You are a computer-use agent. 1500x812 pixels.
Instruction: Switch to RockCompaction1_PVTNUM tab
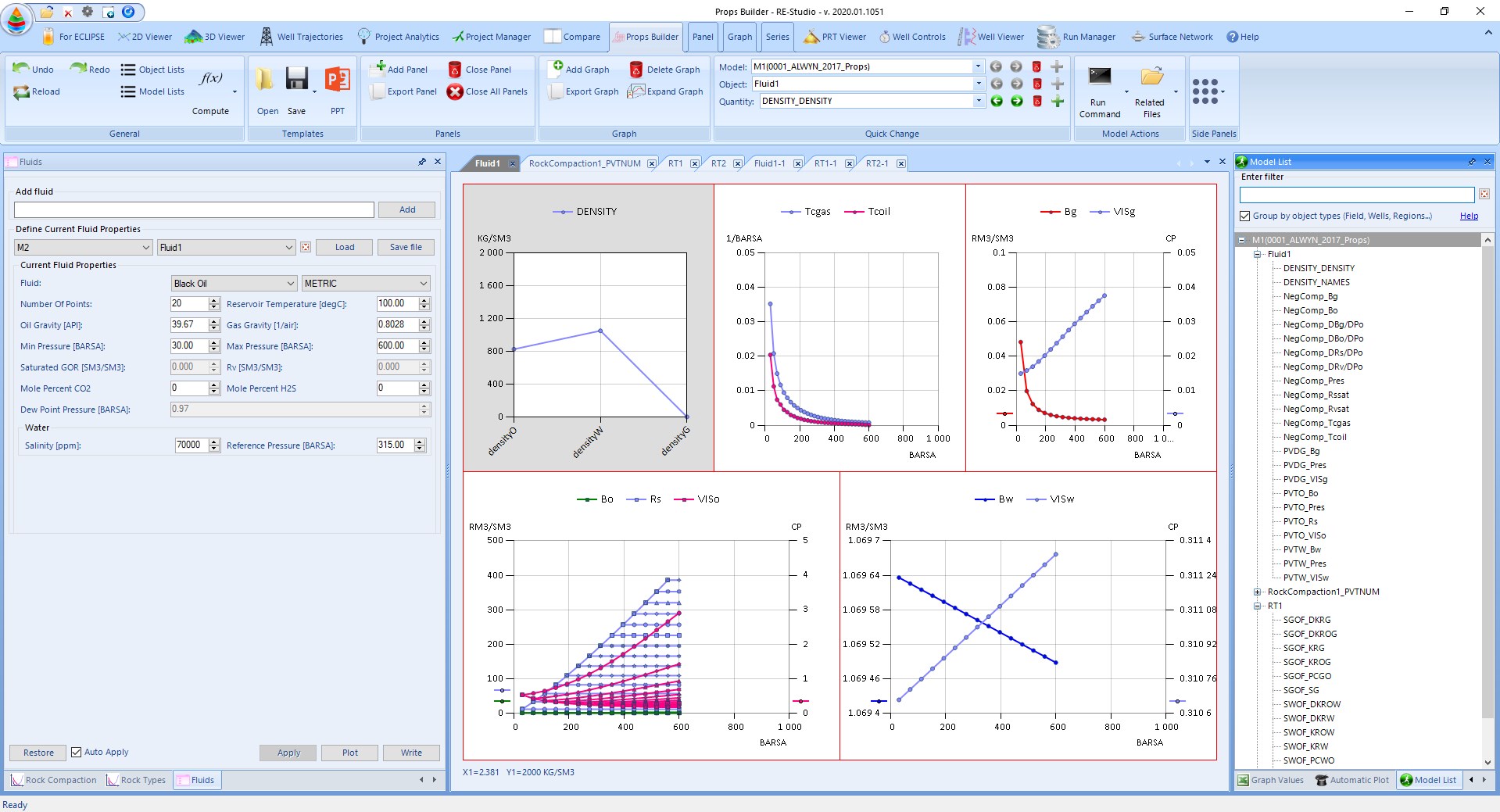tap(585, 163)
